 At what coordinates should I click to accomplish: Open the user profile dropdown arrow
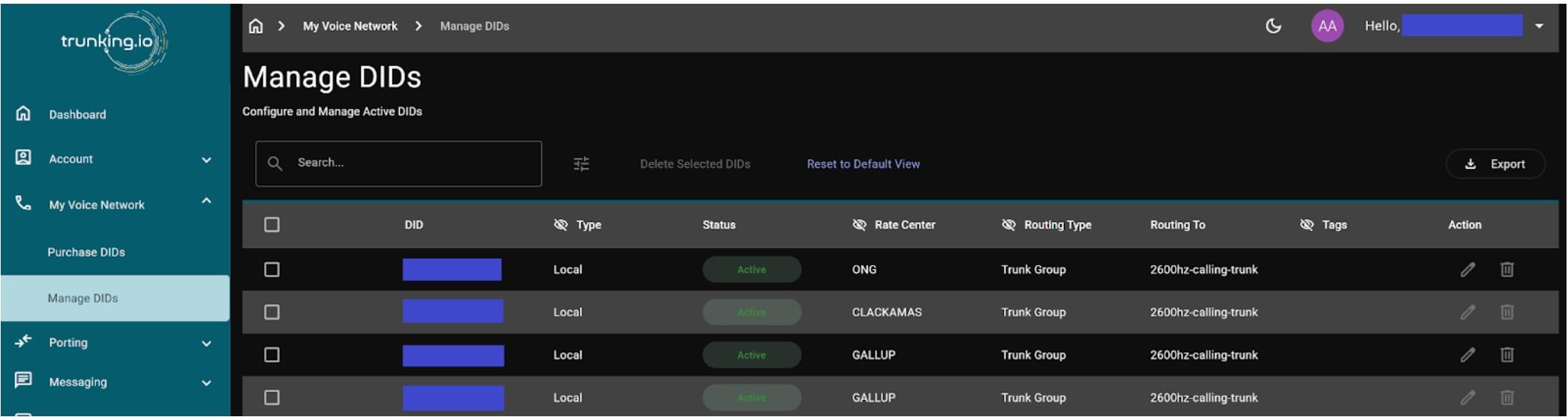1539,26
